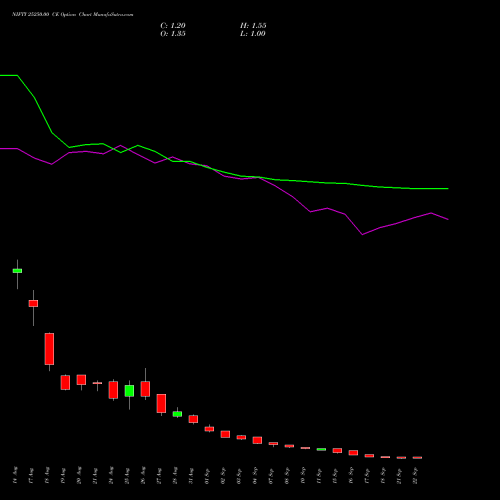Click the red candlestick above 22 Sep
The width and height of the screenshot is (500, 500).
click(417, 458)
